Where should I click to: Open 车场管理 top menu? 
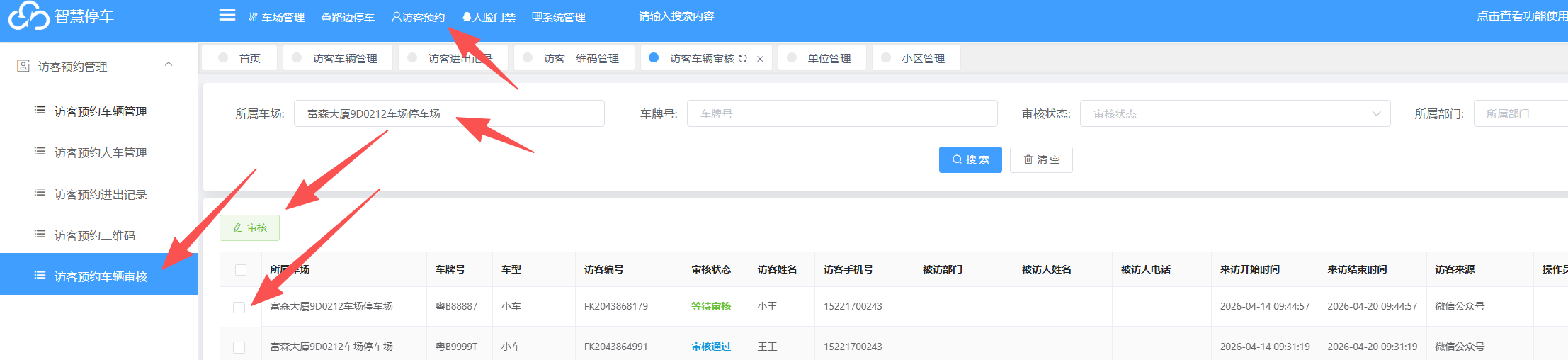click(277, 17)
